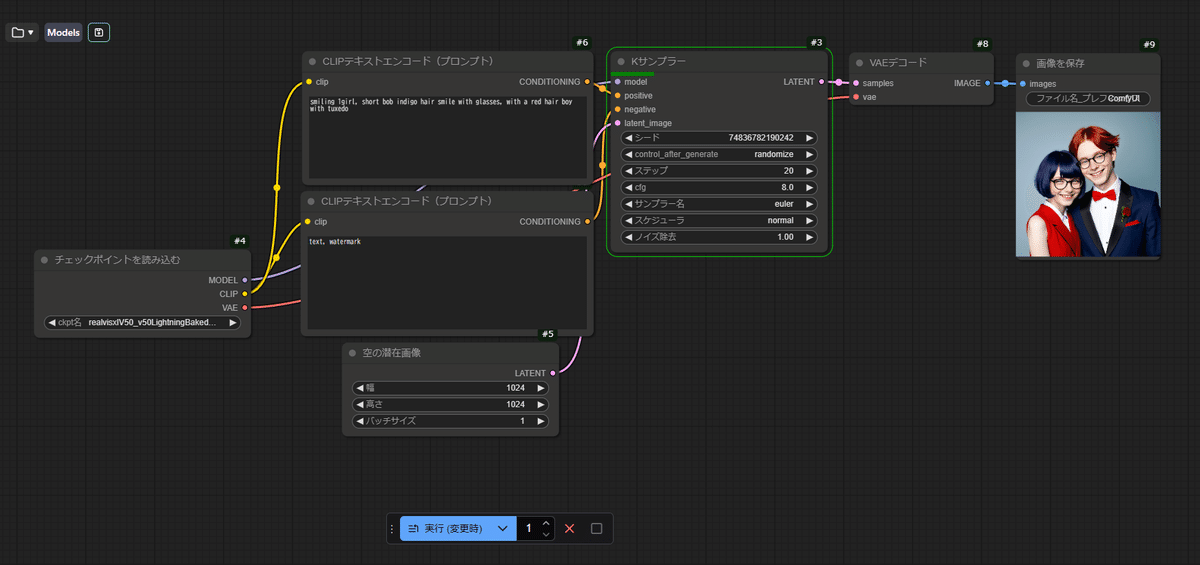Click the negative input socket on Kサンプラー
Viewport: 1200px width, 565px height.
click(617, 109)
